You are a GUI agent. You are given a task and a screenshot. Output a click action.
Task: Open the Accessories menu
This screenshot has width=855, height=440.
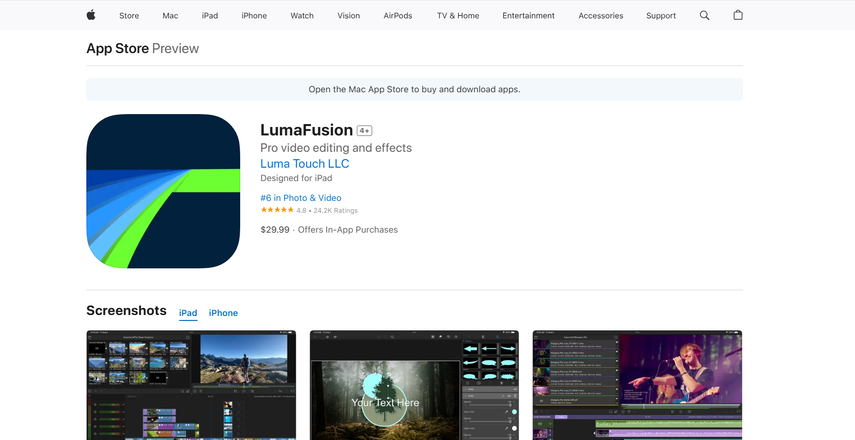601,16
